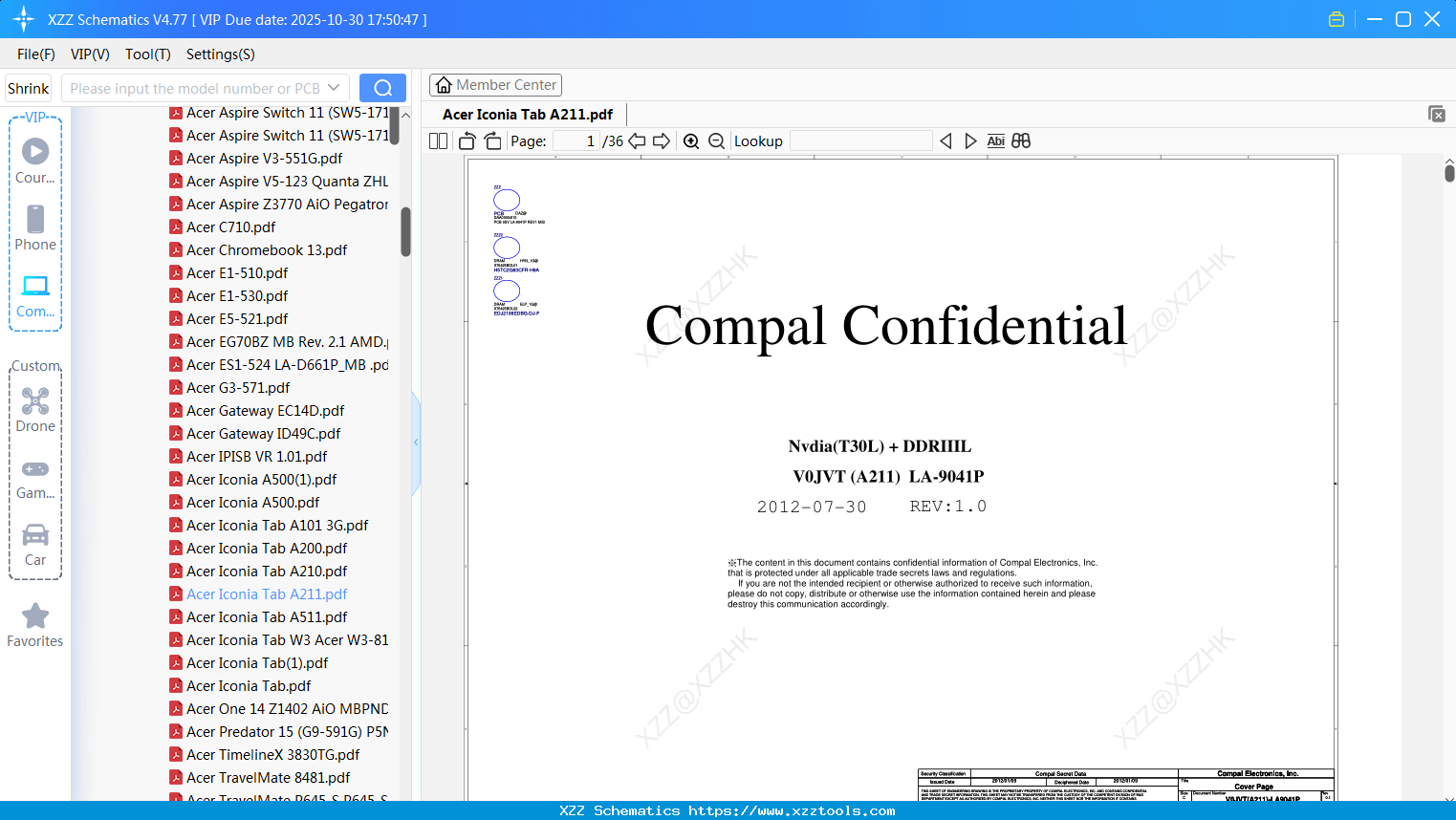Screen dimensions: 1456x820
Task: Open Acer One 14 Z1402 AiO file
Action: (279, 709)
